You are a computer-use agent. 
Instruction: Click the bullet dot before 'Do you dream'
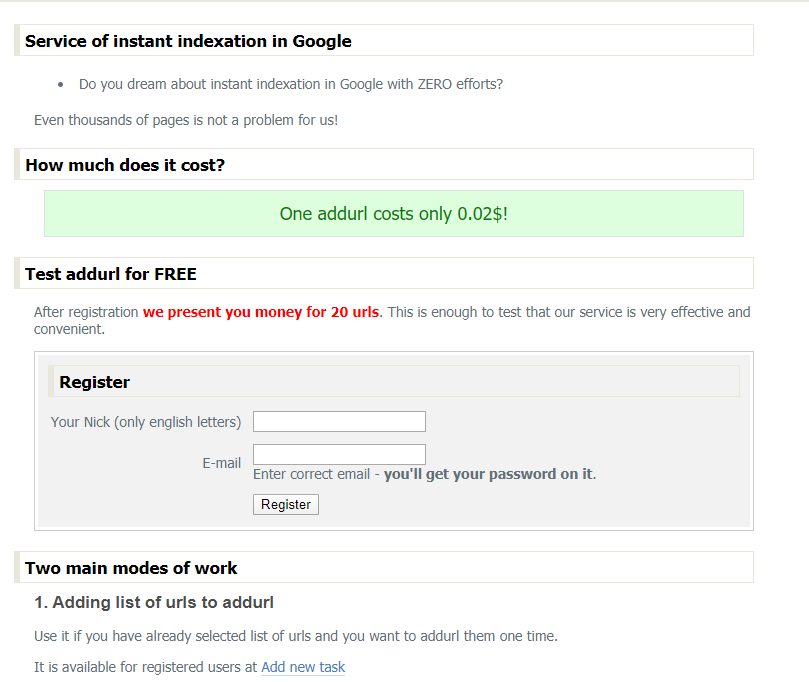click(61, 85)
